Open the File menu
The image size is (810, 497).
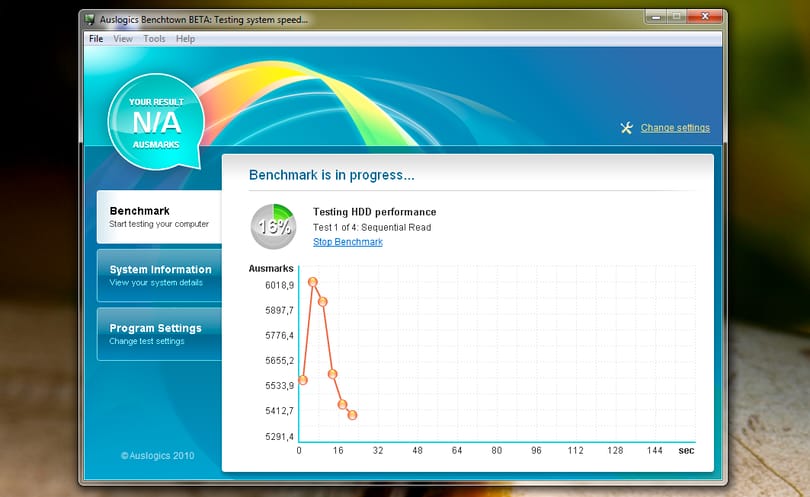[x=96, y=39]
